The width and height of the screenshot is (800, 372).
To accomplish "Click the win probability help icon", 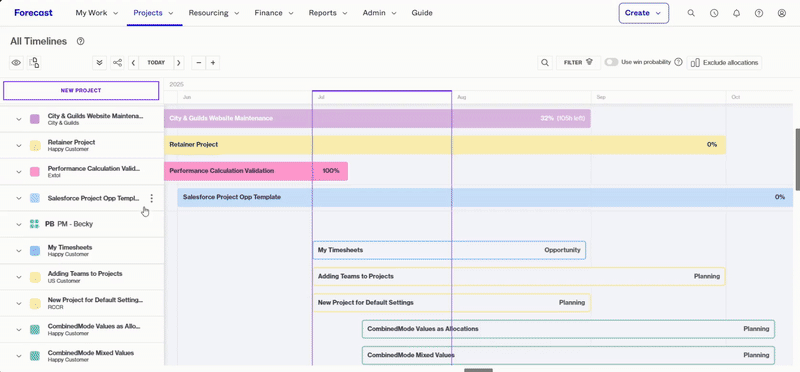I will [678, 62].
